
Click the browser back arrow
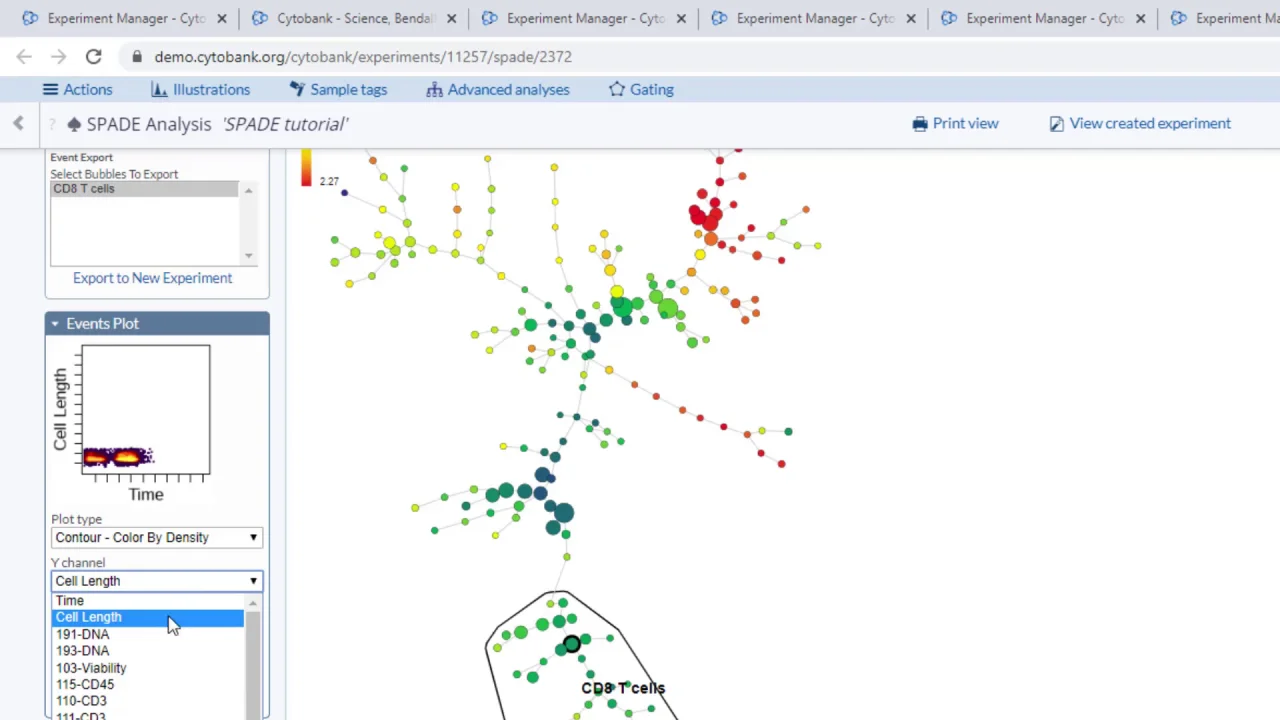[x=24, y=57]
